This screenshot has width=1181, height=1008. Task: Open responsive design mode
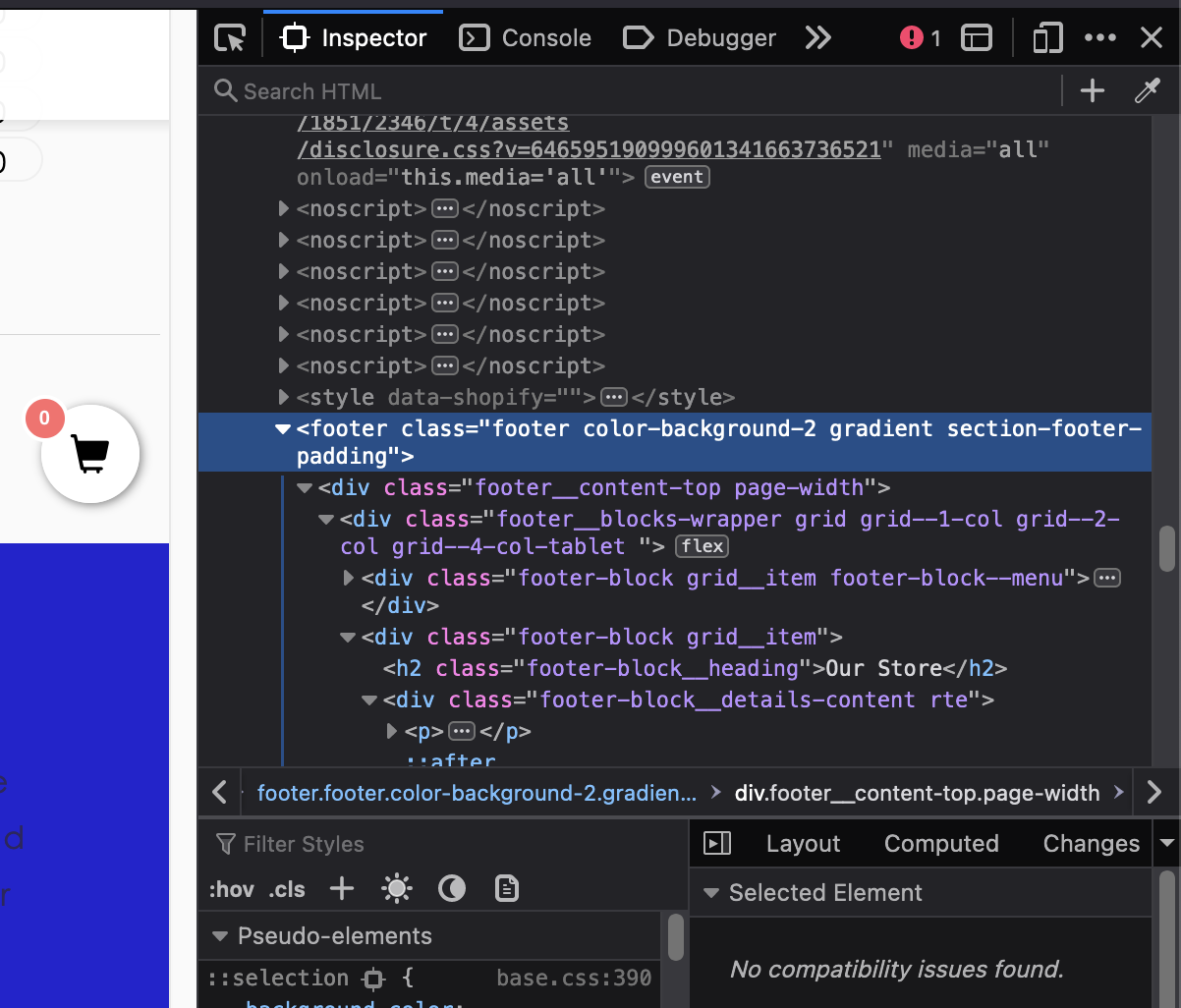1047,38
